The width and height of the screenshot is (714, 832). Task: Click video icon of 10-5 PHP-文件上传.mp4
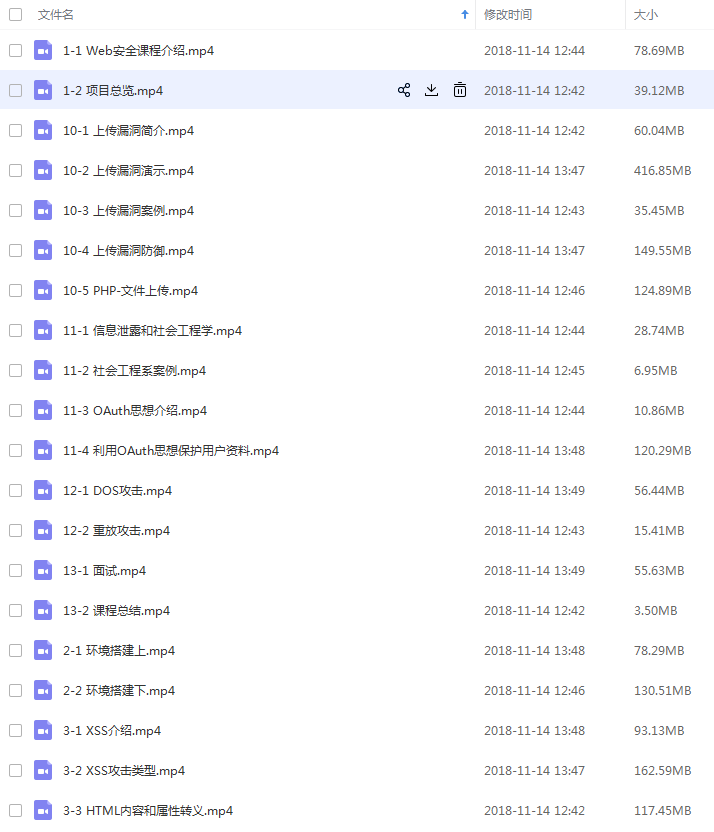click(x=43, y=290)
